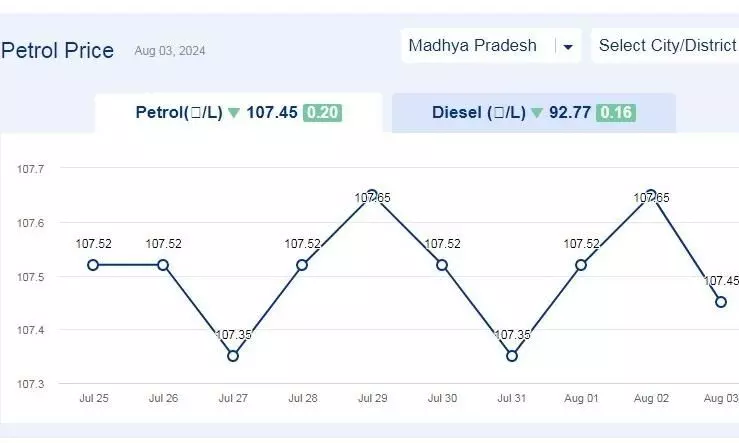Image resolution: width=739 pixels, height=443 pixels.
Task: Click the Jul 31 data point at 107.35
Action: click(x=512, y=356)
